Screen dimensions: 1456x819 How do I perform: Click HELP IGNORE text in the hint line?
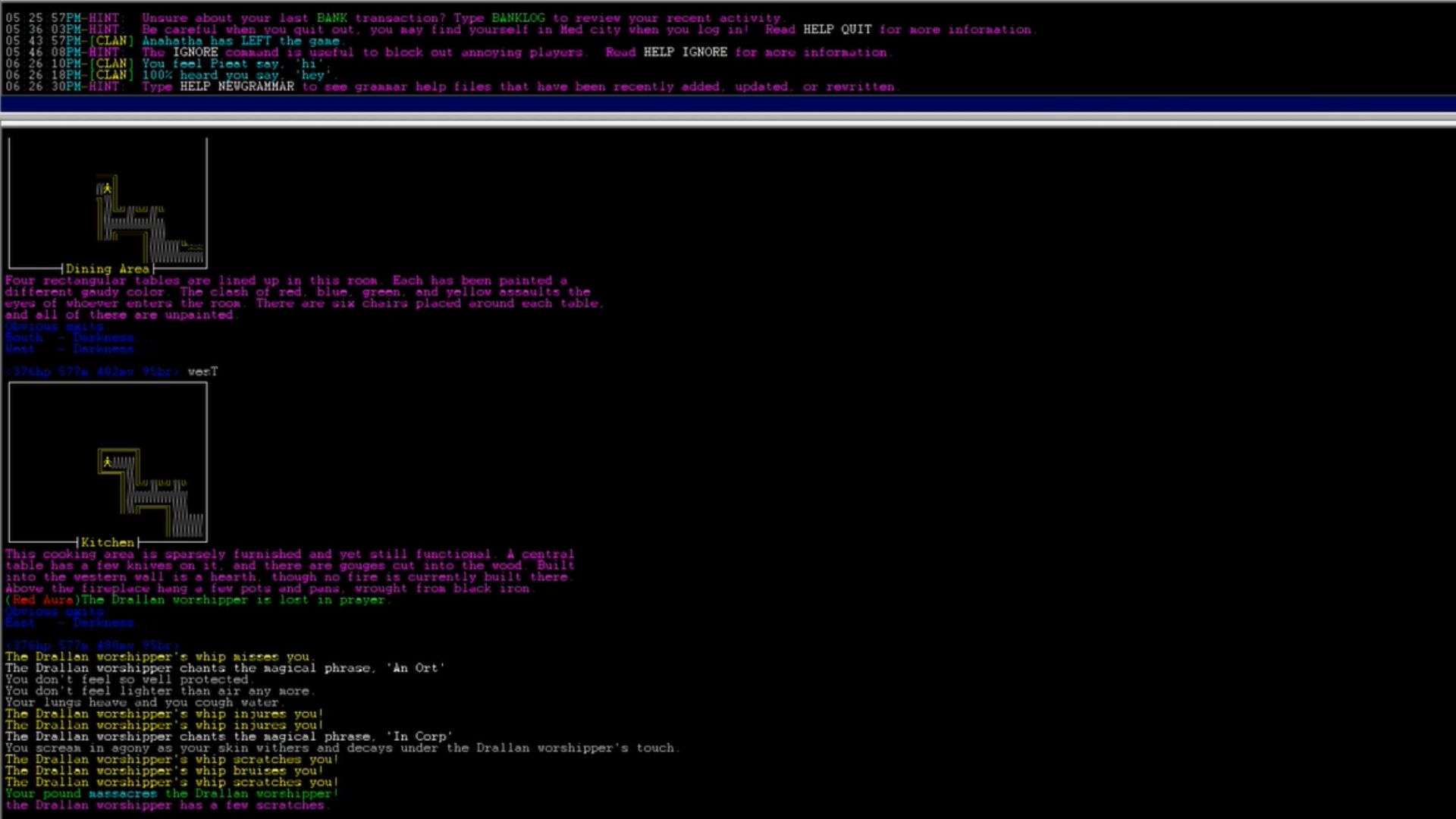coord(685,52)
